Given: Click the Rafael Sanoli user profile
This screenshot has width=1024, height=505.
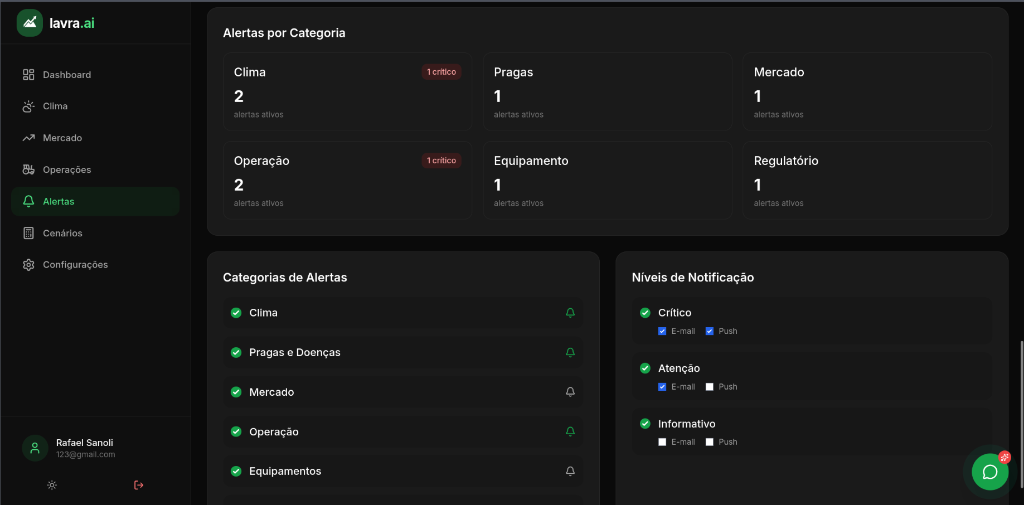Looking at the screenshot, I should [85, 447].
